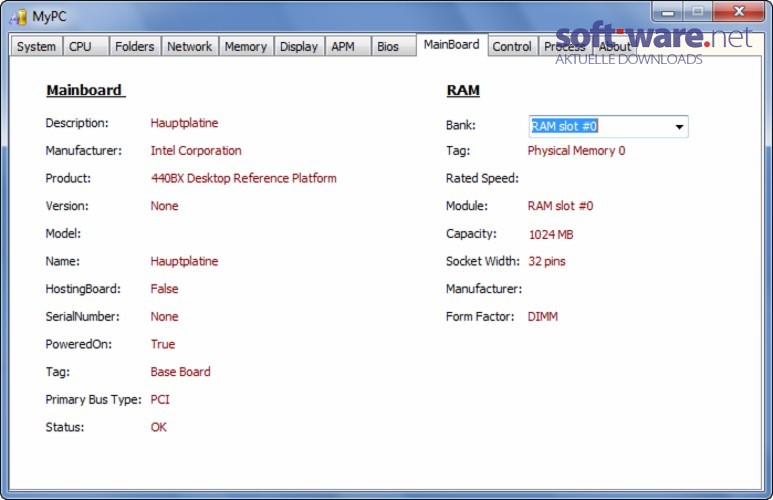Switch to the System tab
Screen dimensions: 773x500
point(36,46)
